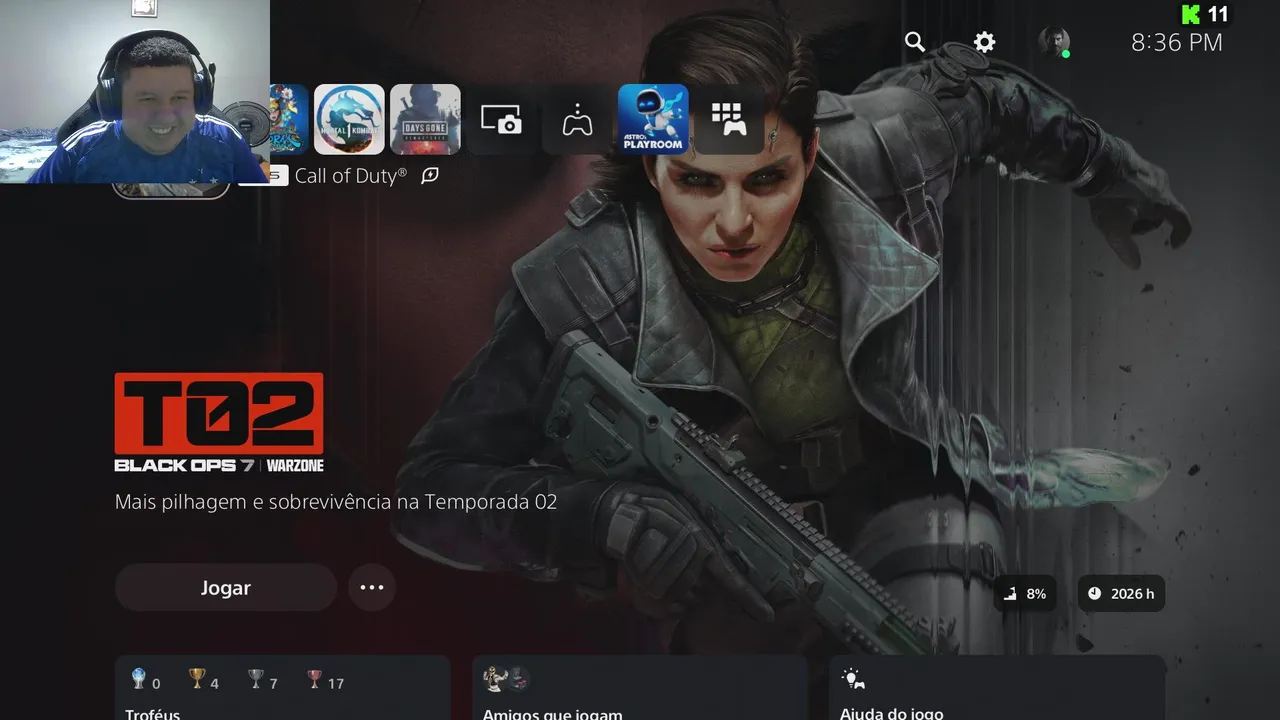
Task: Click the Call of Duty title text
Action: (x=351, y=175)
